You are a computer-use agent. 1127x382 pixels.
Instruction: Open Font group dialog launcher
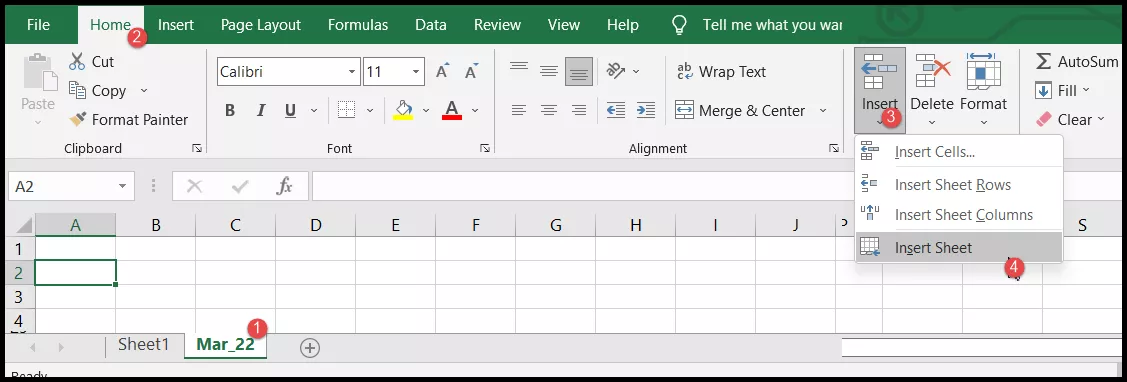[x=485, y=148]
